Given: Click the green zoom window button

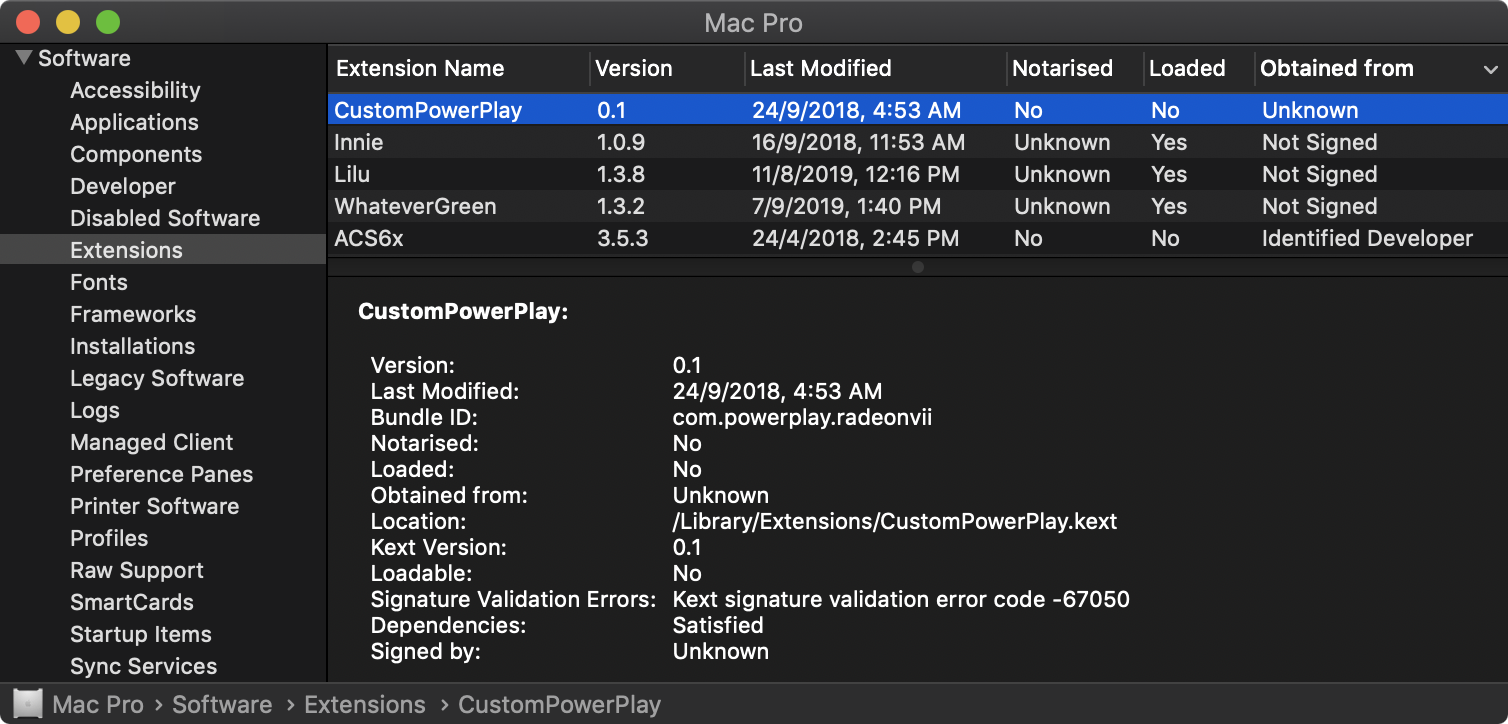Looking at the screenshot, I should click(107, 21).
